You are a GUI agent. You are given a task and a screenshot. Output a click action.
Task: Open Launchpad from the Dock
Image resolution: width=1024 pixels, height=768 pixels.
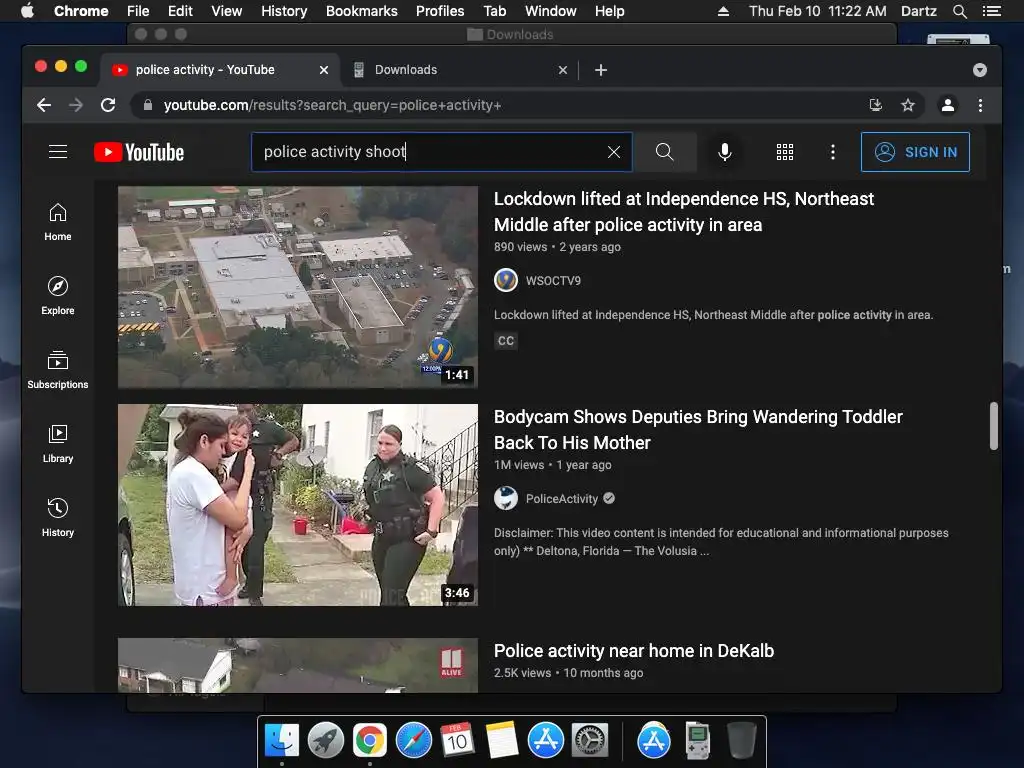(325, 741)
